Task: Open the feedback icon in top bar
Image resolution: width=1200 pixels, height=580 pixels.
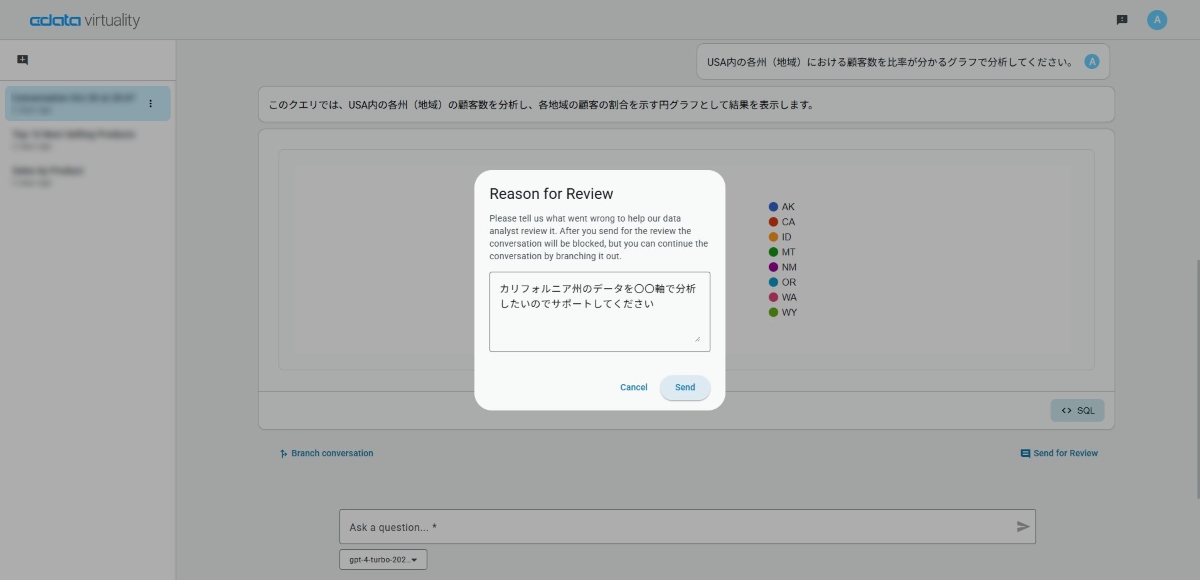Action: pyautogui.click(x=1122, y=20)
